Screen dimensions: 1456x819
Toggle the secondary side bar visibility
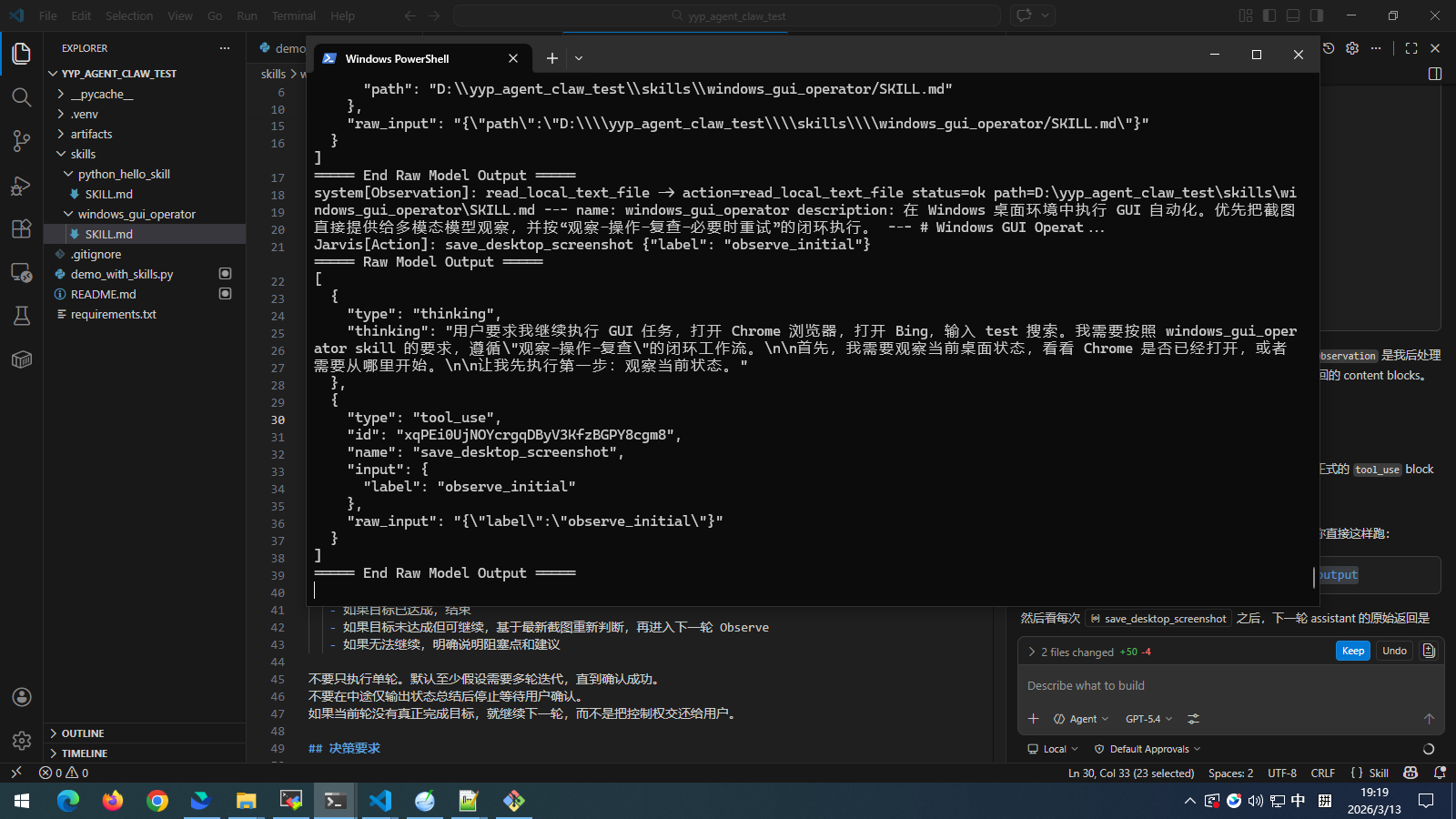click(1317, 15)
